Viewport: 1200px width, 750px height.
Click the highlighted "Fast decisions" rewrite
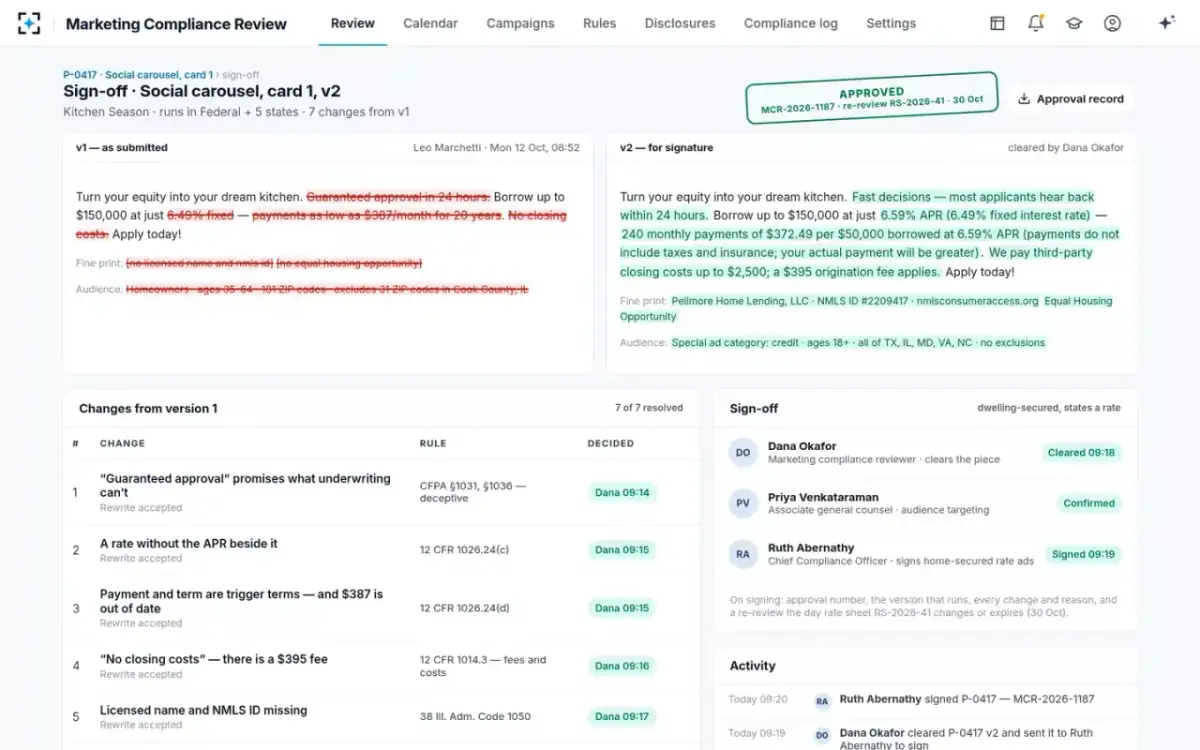[x=857, y=206]
